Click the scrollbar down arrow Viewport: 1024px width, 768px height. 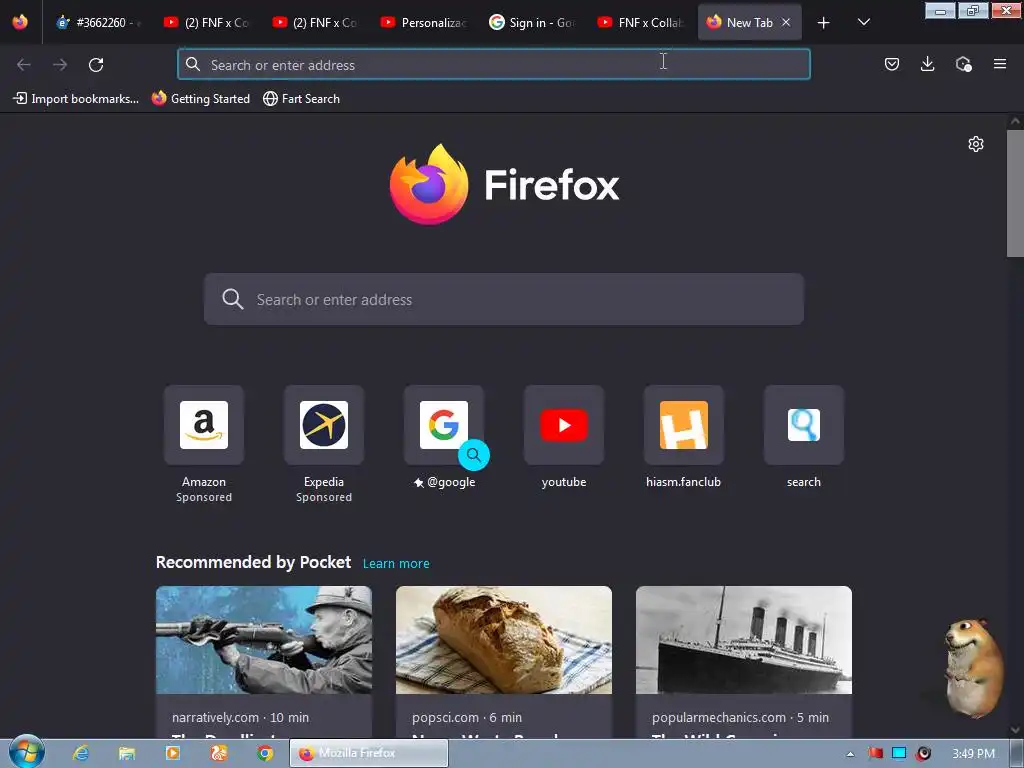pyautogui.click(x=1015, y=730)
